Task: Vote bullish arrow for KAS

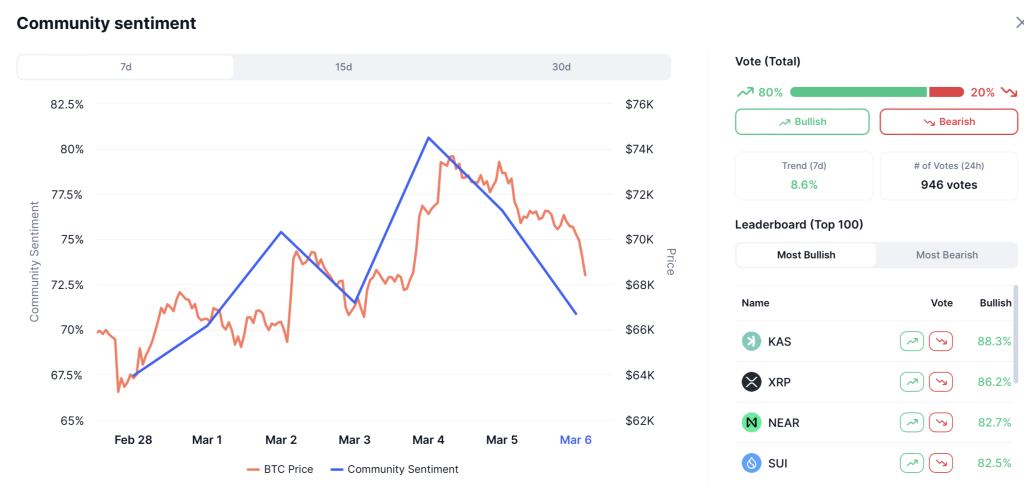Action: pyautogui.click(x=912, y=341)
